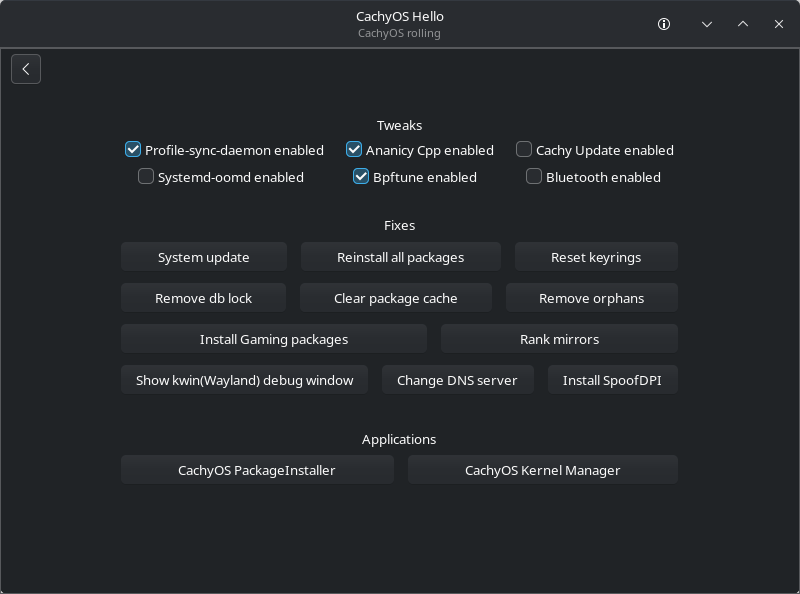
Task: Minimize window with down chevron icon
Action: (707, 24)
